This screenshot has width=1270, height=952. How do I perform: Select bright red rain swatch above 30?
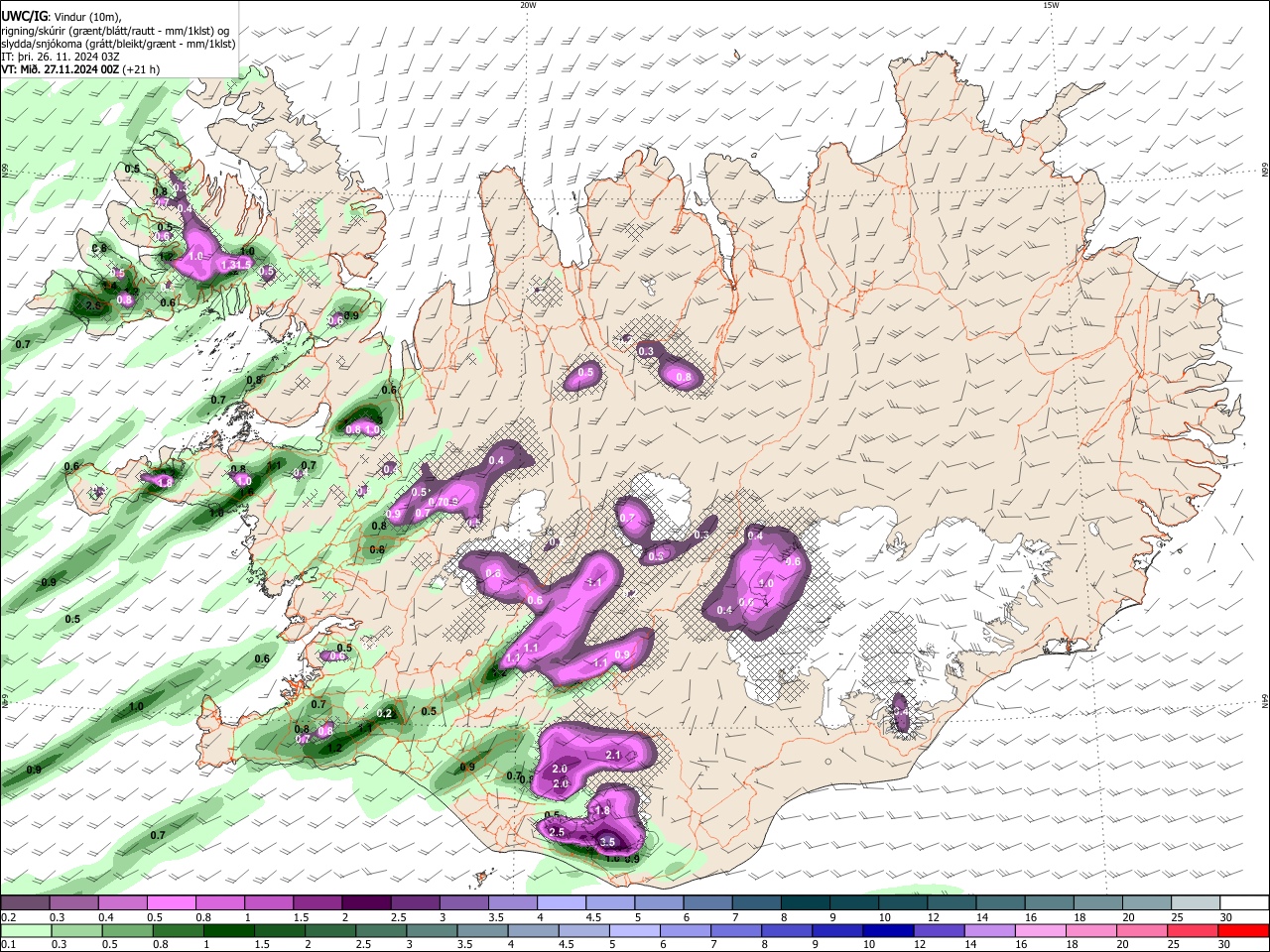tap(1242, 930)
